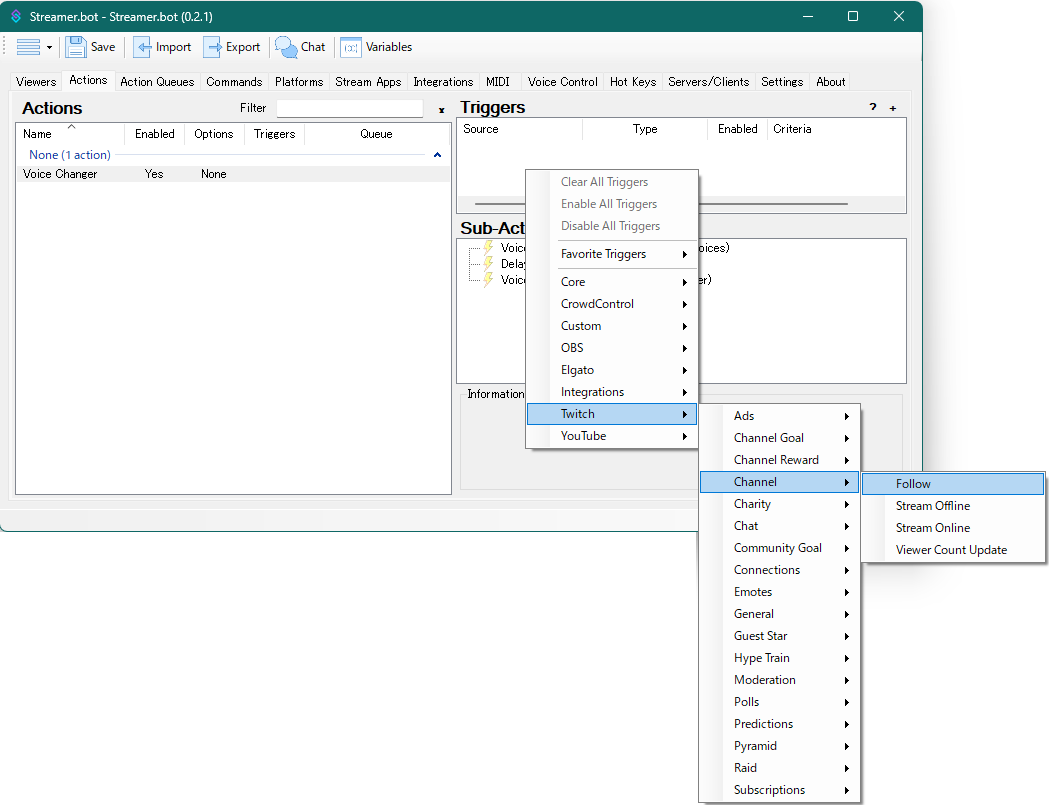Expand the Chat submenu under Twitch
The width and height of the screenshot is (1049, 805).
779,526
